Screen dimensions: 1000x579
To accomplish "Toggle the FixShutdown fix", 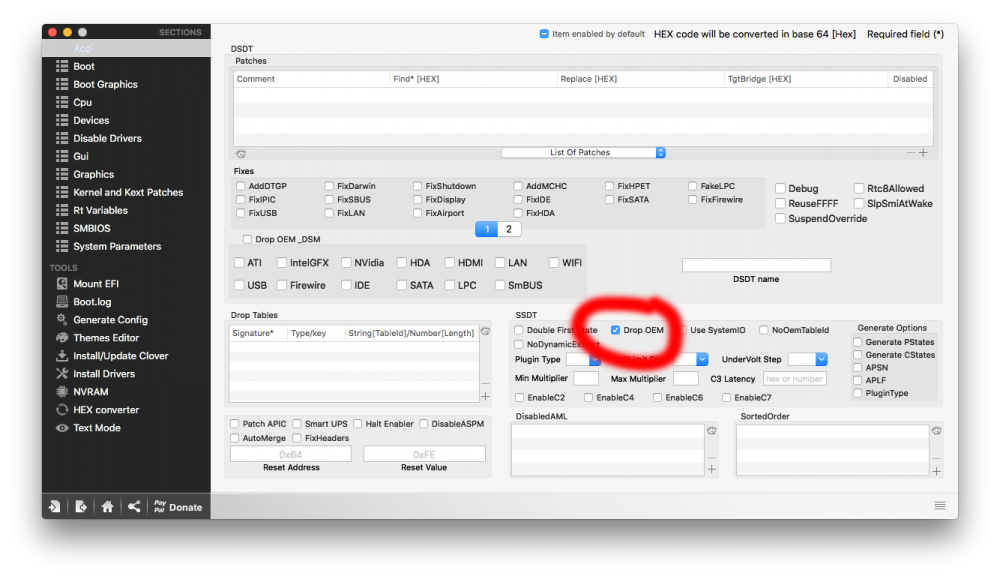I will [417, 186].
